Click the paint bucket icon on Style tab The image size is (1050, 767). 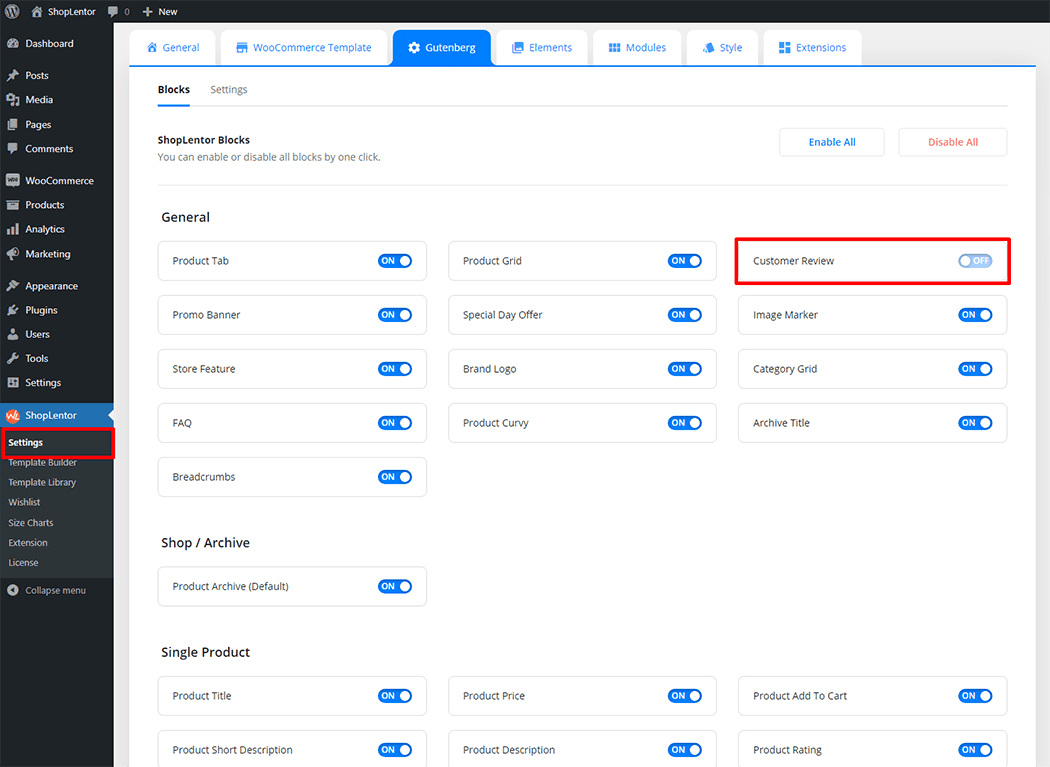(x=708, y=48)
